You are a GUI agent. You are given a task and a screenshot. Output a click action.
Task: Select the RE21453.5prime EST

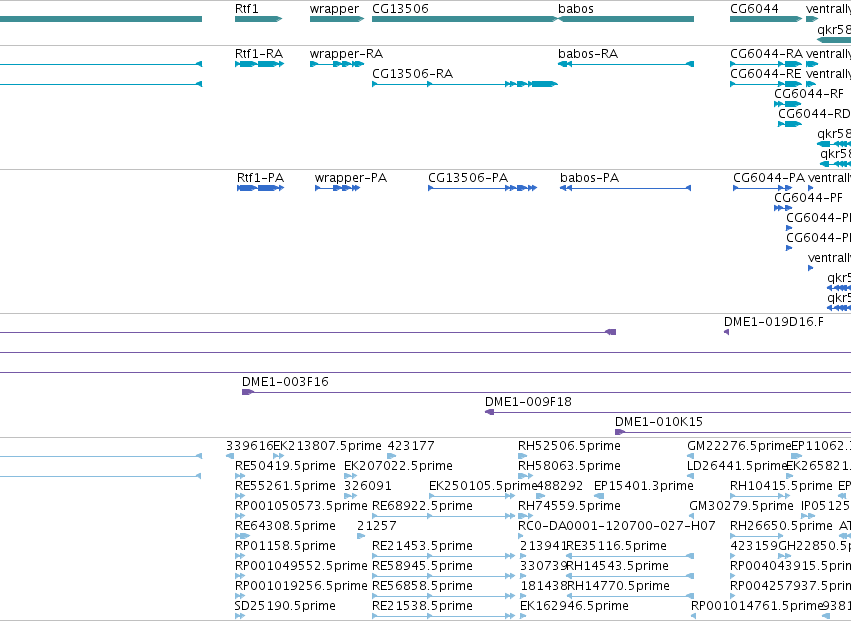443,557
